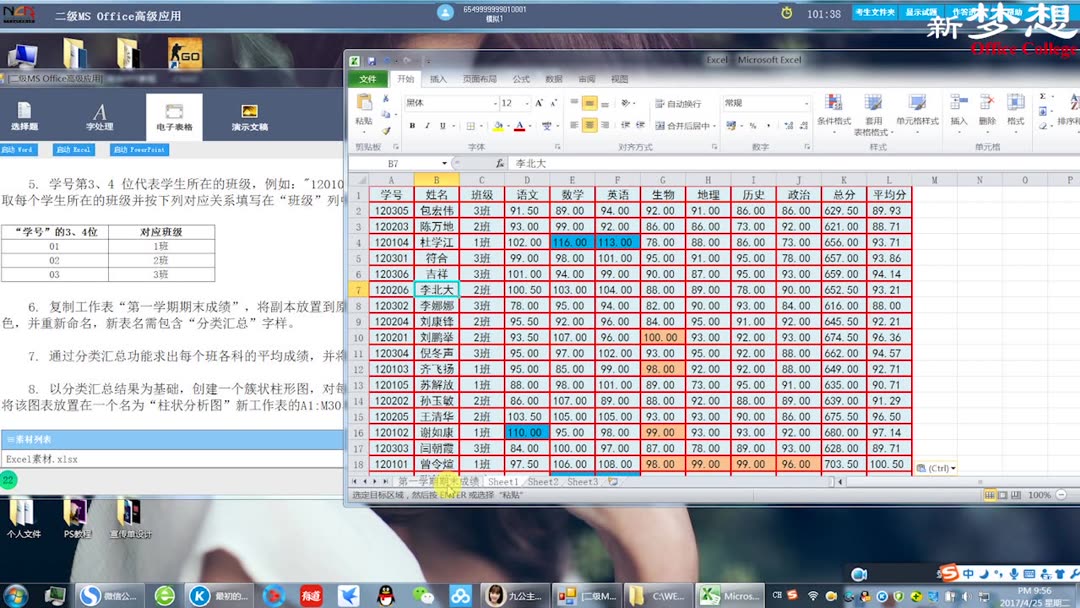Click the 打开Excel button in left panel
Screen dimensions: 1080x608
[x=75, y=148]
